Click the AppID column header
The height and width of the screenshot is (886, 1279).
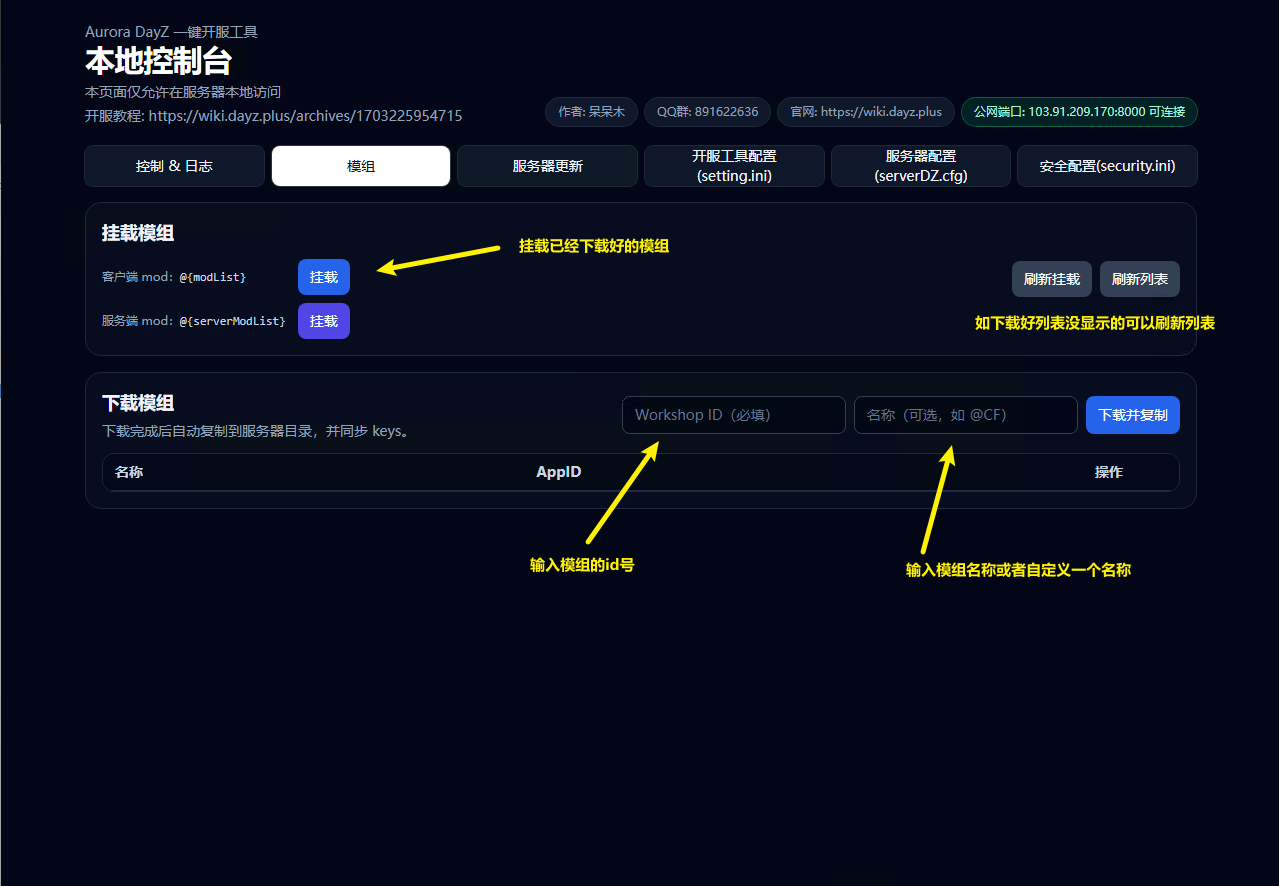(558, 472)
